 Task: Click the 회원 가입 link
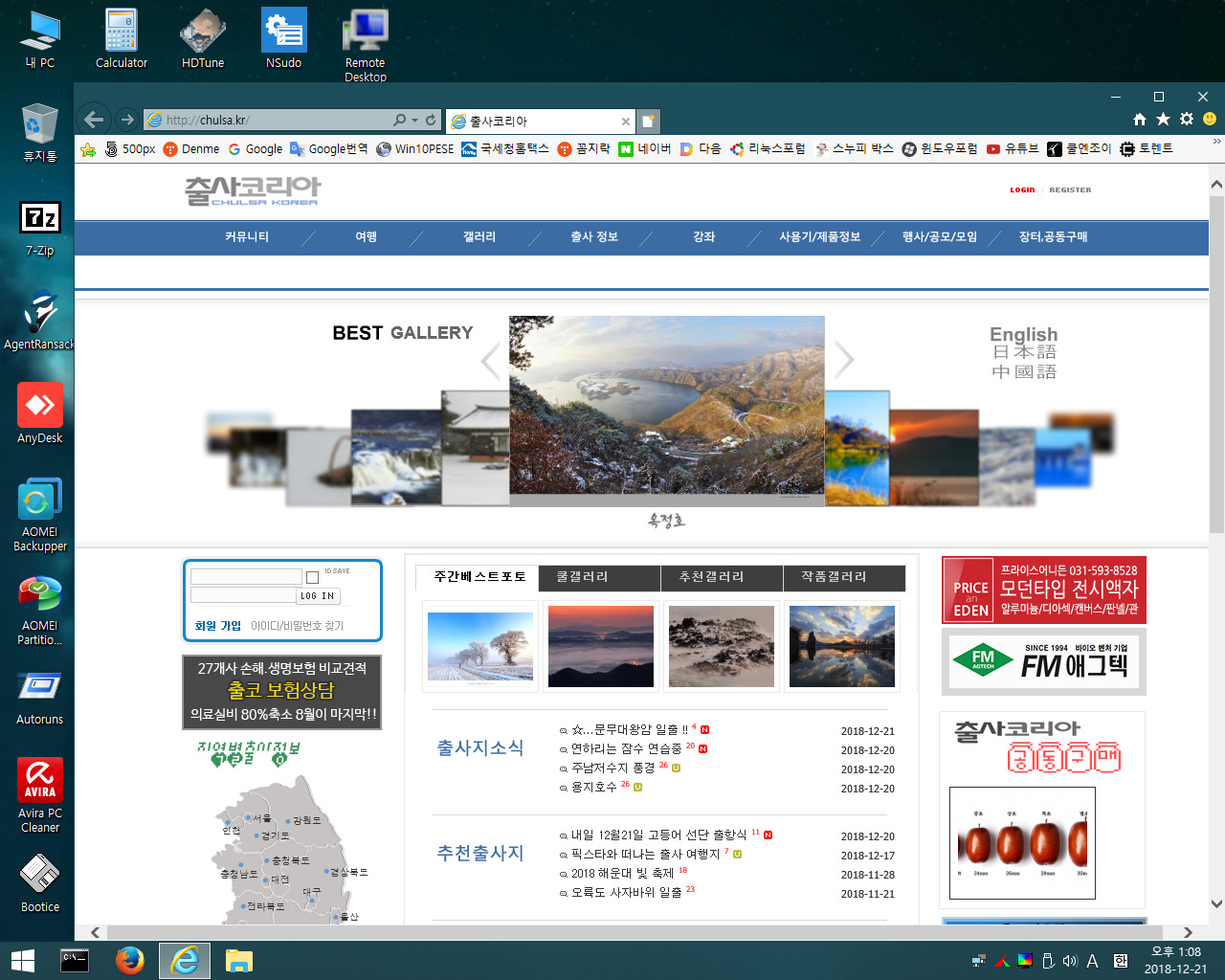[x=218, y=626]
